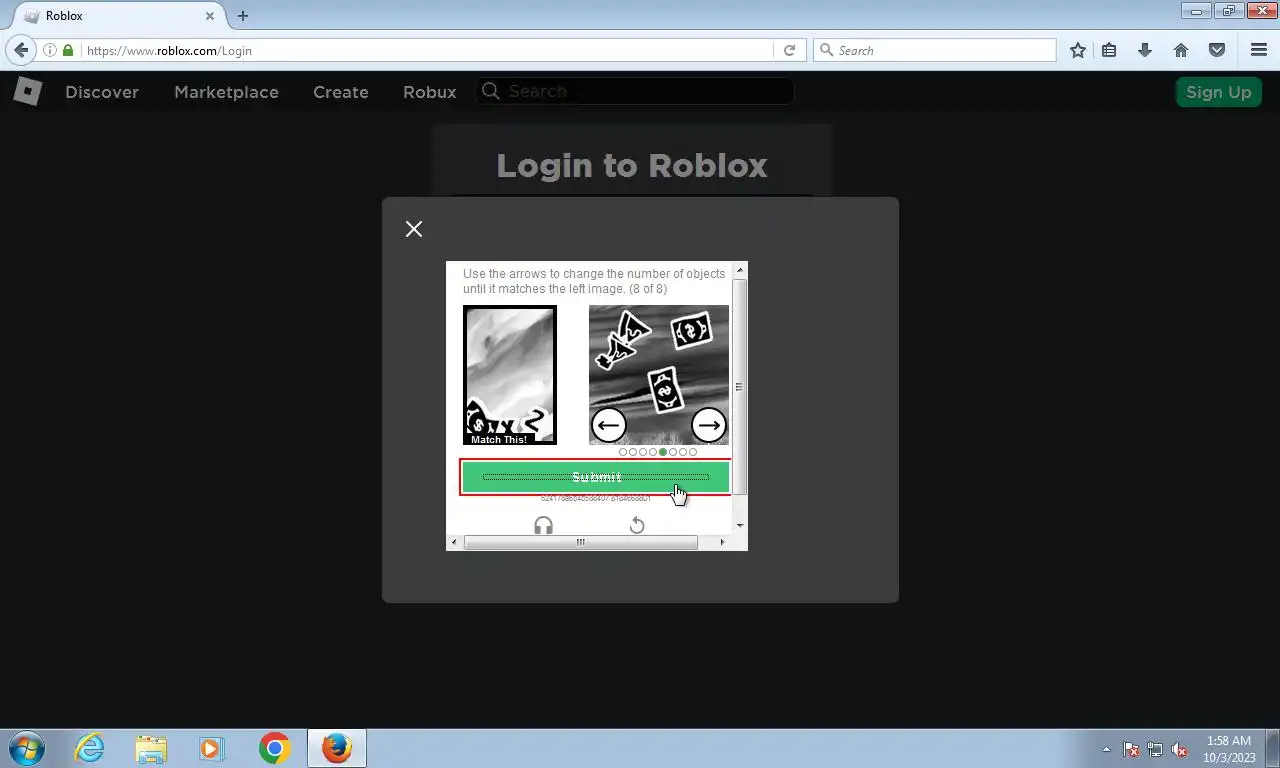Click the network tray icon
The image size is (1280, 768).
(x=1155, y=749)
